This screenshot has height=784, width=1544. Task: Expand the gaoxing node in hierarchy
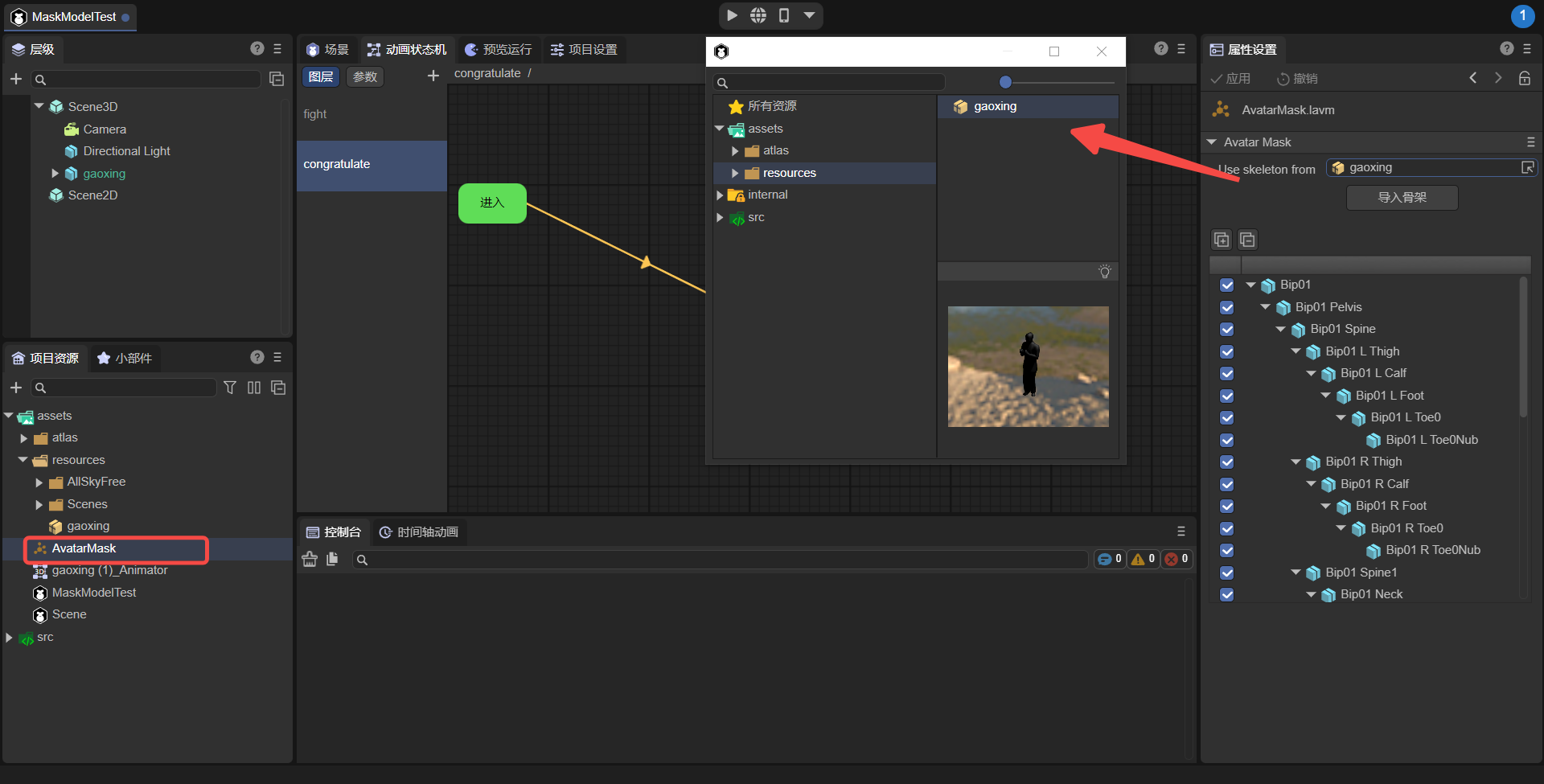[x=55, y=174]
